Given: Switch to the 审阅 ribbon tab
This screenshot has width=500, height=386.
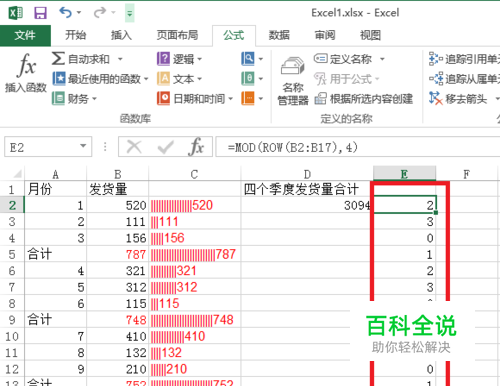Looking at the screenshot, I should [x=325, y=35].
